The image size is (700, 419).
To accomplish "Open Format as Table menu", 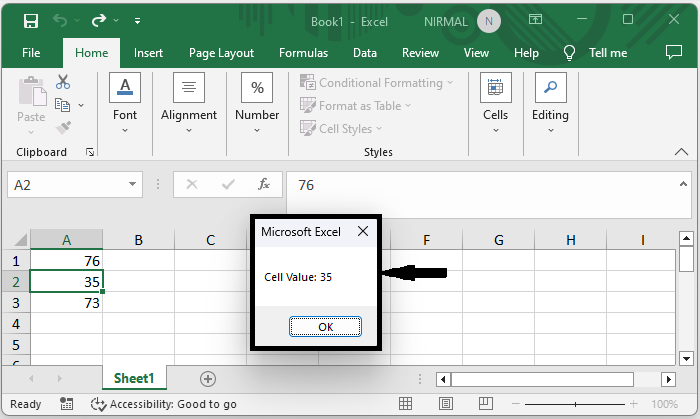I will point(355,106).
